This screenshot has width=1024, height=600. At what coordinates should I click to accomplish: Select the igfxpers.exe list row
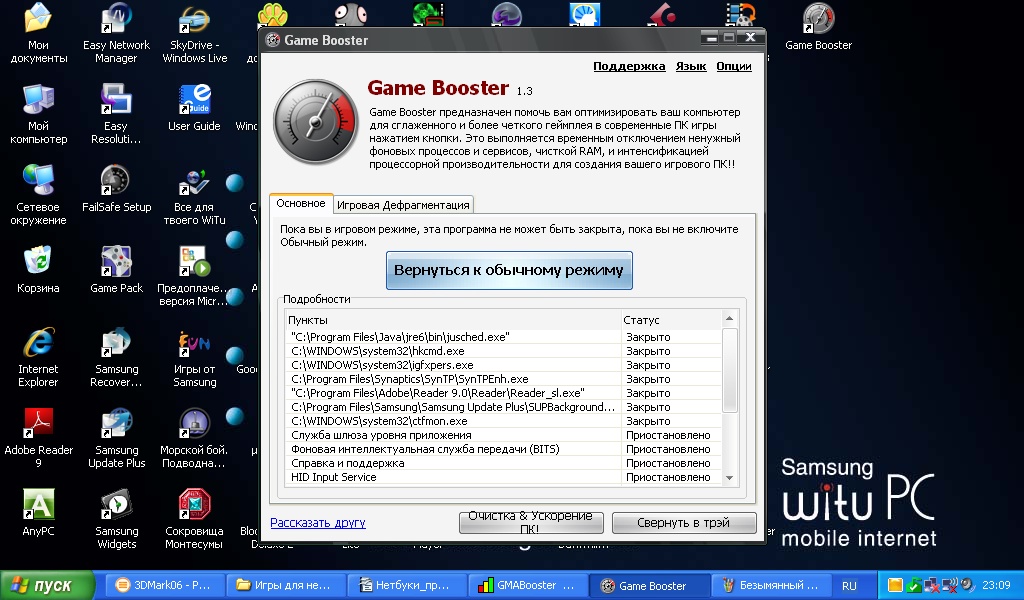504,365
